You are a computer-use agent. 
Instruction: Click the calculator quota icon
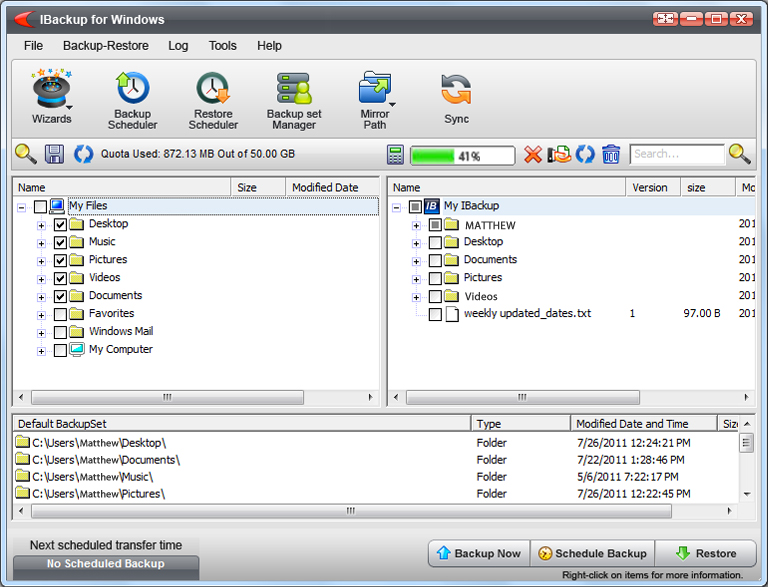coord(395,154)
